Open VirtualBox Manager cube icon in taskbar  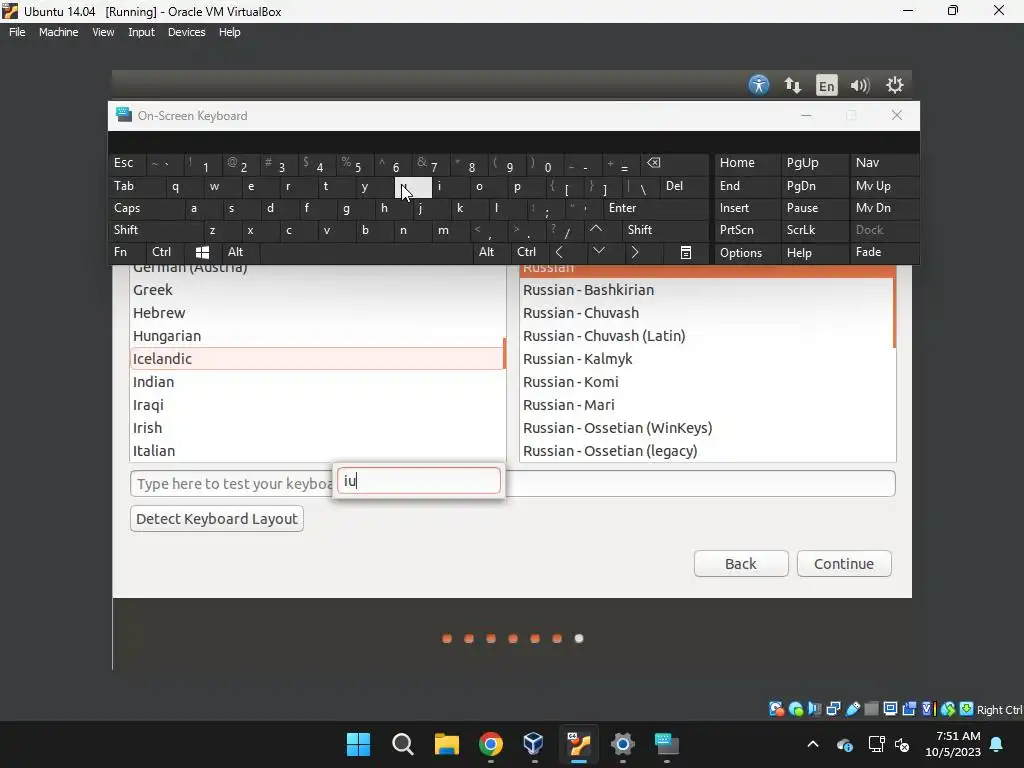click(534, 744)
